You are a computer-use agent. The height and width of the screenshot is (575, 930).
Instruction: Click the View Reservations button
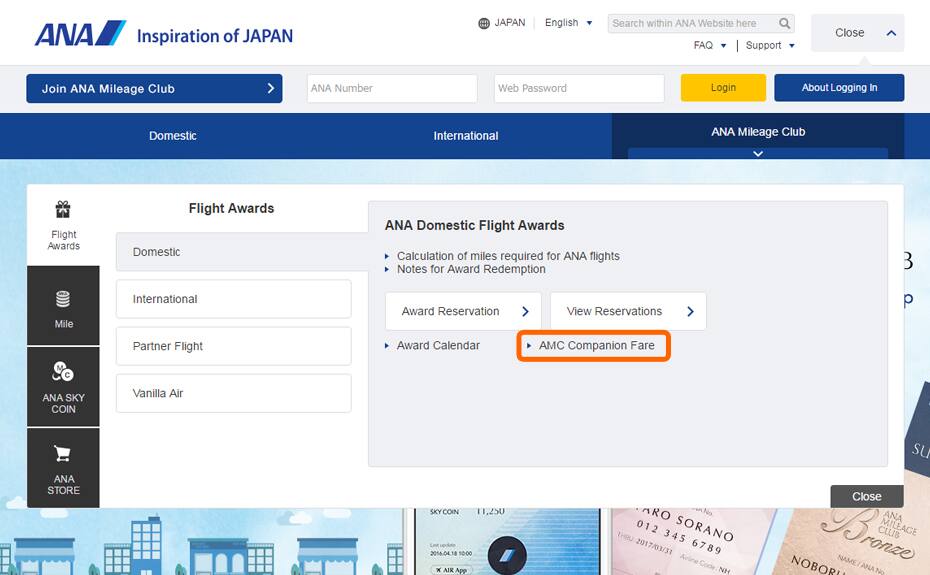[x=628, y=311]
